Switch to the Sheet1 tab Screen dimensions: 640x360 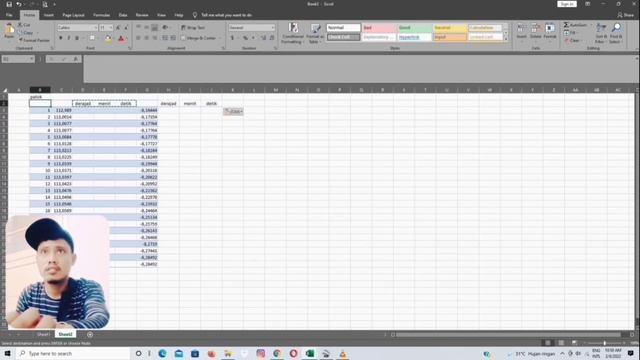click(43, 334)
